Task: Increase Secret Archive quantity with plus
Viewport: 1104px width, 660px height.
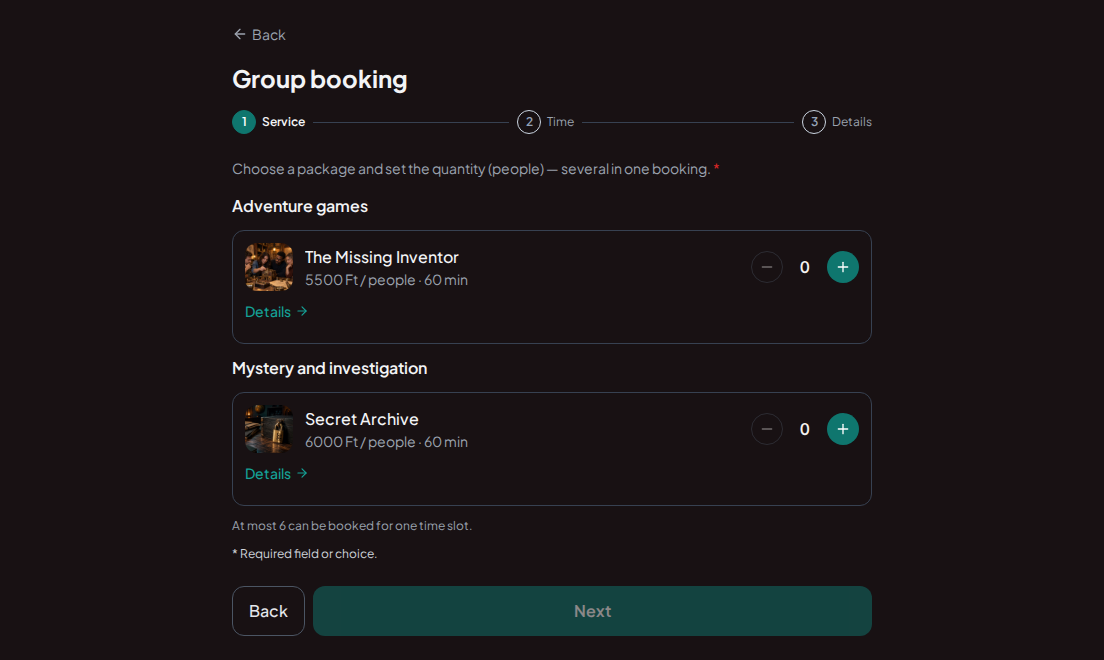Action: pos(842,429)
